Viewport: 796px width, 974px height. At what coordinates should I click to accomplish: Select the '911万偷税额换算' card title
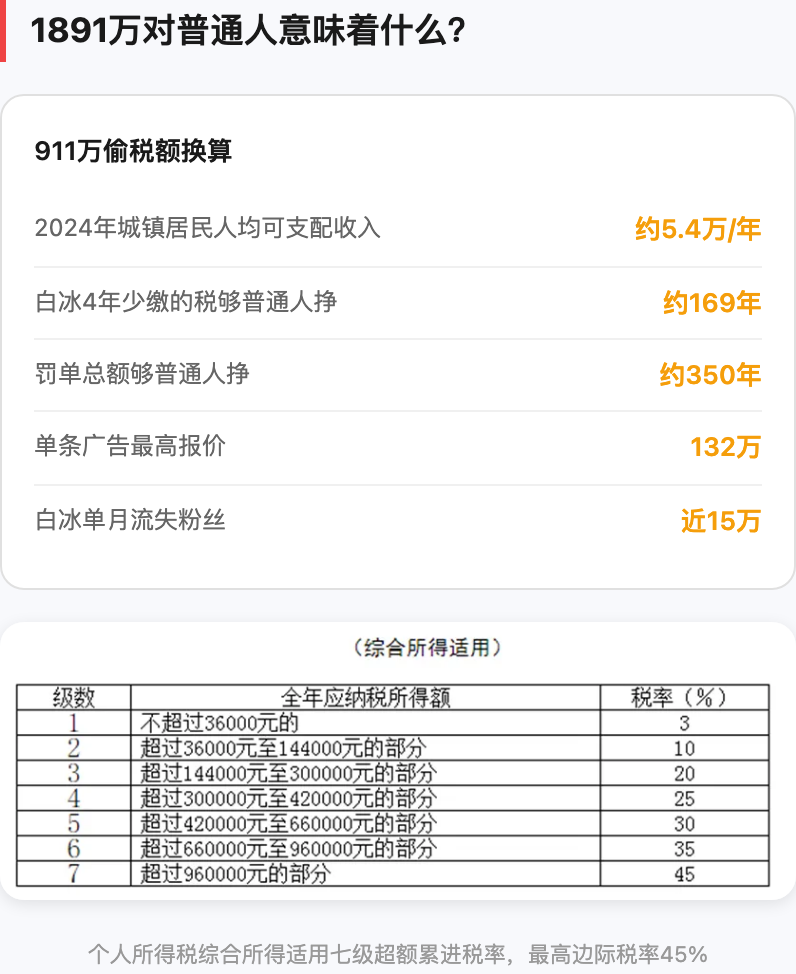click(x=133, y=151)
